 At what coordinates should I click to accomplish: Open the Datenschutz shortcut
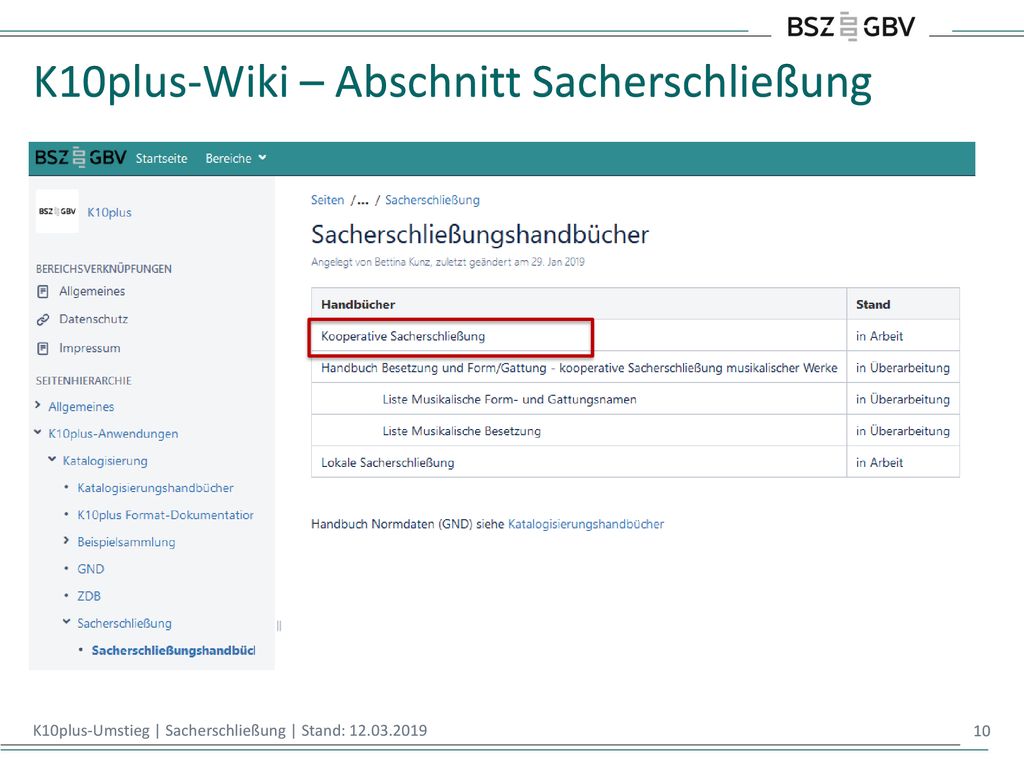93,319
